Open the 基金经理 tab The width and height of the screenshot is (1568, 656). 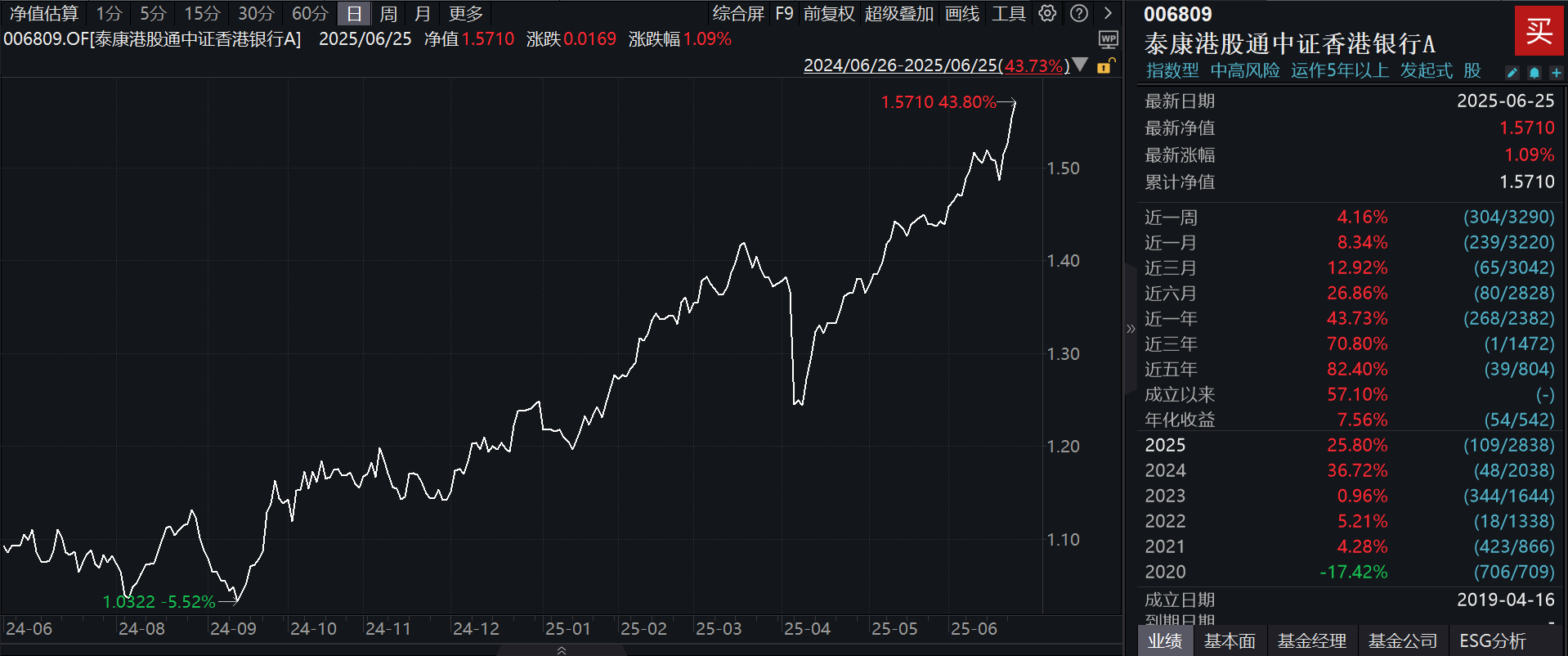pos(1311,640)
